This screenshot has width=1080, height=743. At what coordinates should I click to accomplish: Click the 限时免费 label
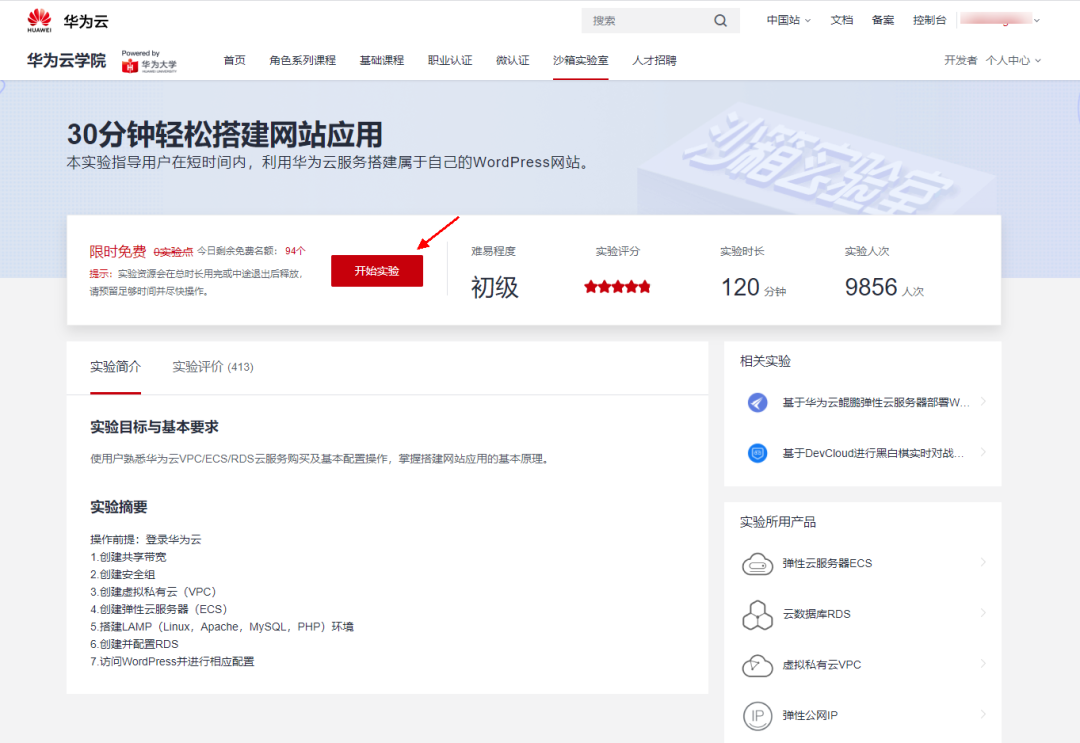(118, 251)
